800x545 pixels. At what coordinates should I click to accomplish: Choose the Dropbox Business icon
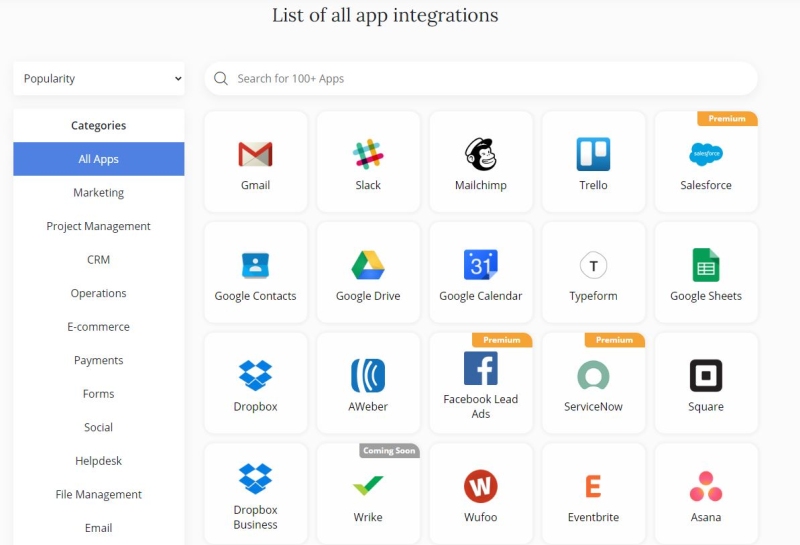[256, 479]
